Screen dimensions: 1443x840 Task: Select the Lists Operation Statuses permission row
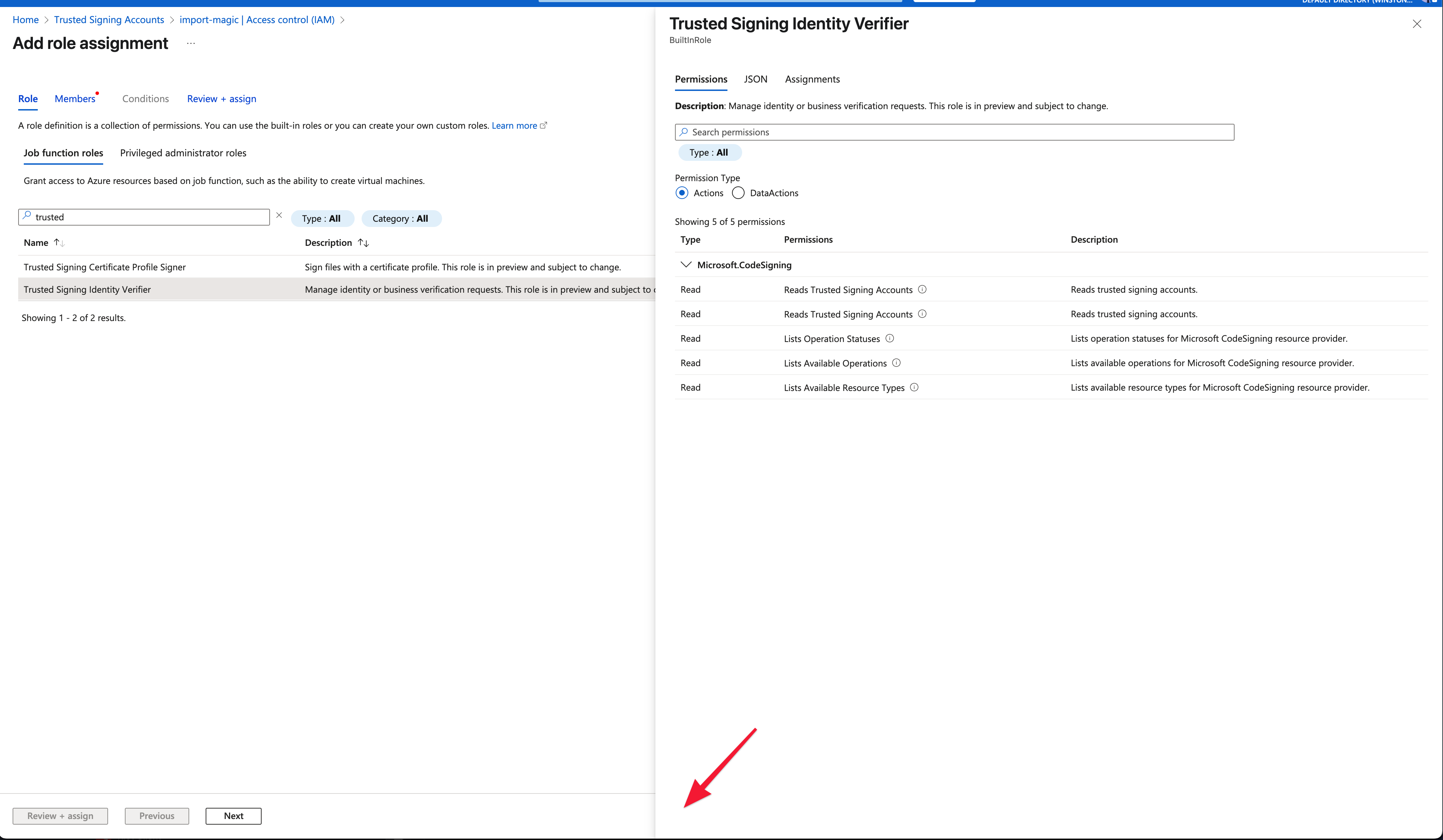tap(1051, 339)
